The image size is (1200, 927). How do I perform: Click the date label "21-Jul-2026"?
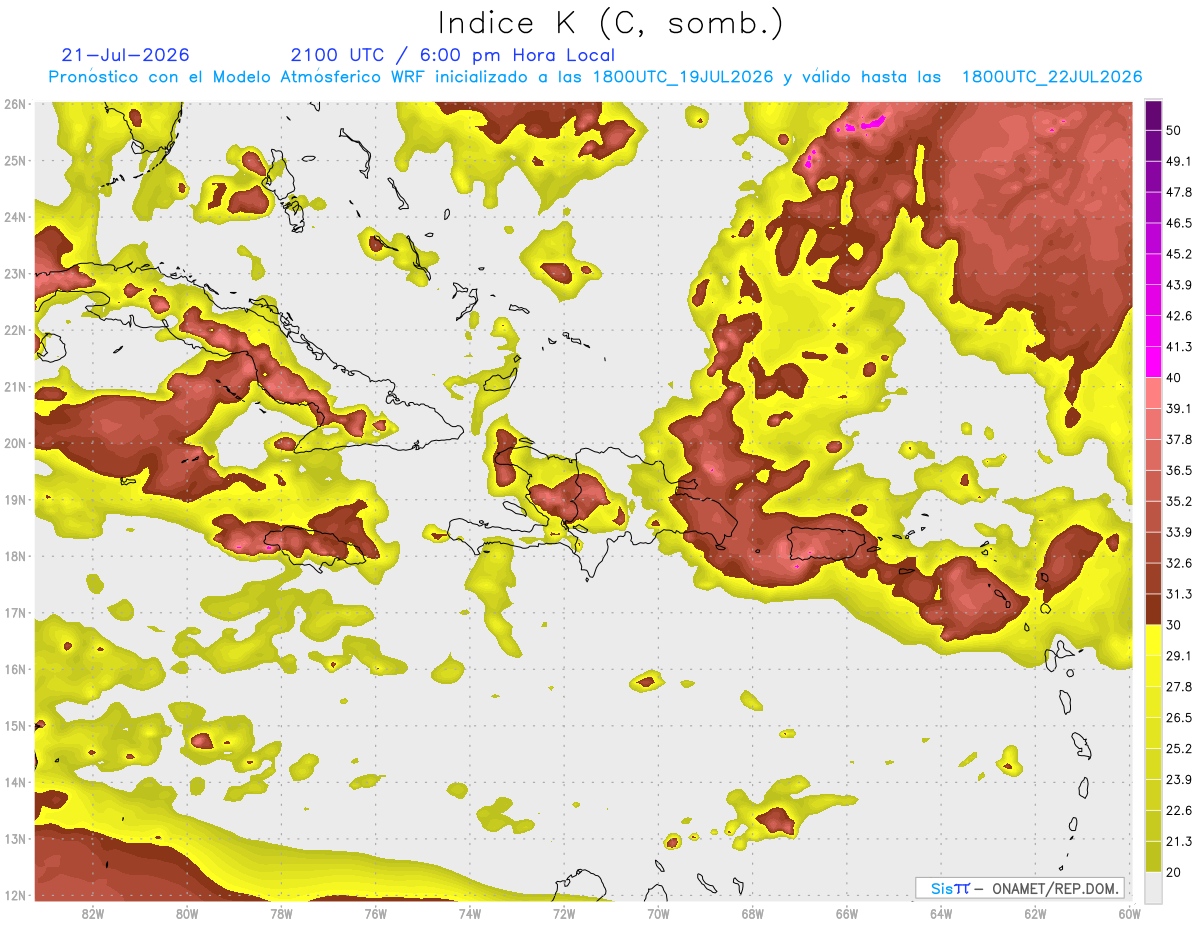(x=125, y=55)
